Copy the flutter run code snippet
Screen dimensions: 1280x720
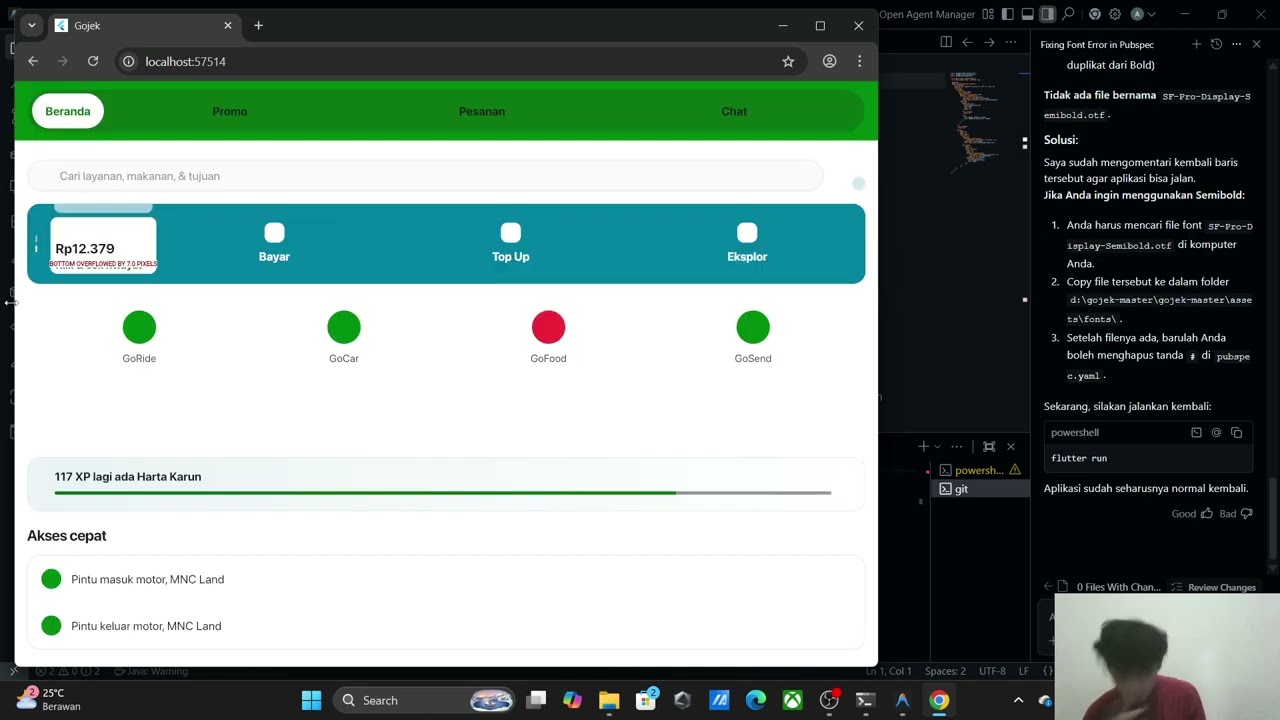(x=1237, y=432)
